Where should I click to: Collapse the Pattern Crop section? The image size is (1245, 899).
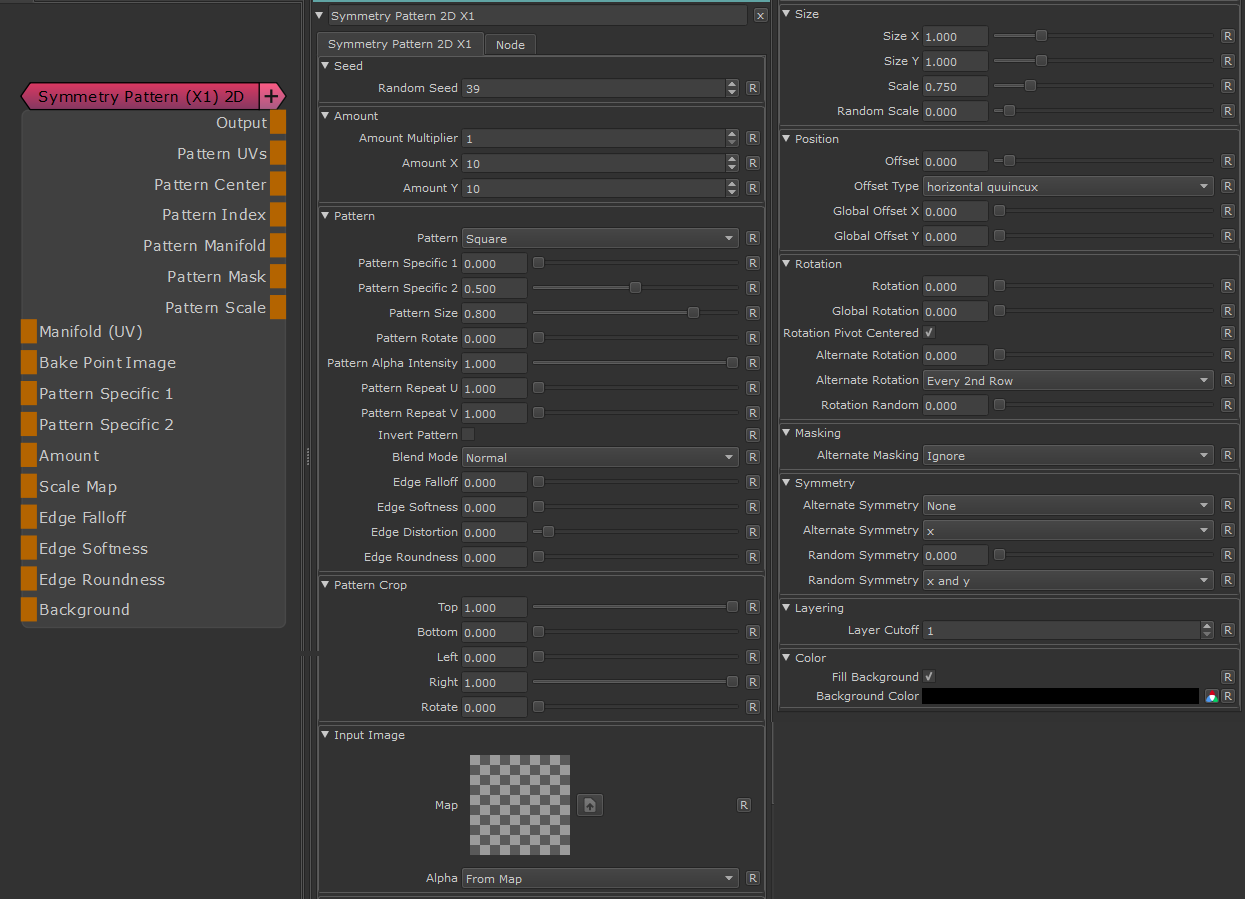point(326,585)
